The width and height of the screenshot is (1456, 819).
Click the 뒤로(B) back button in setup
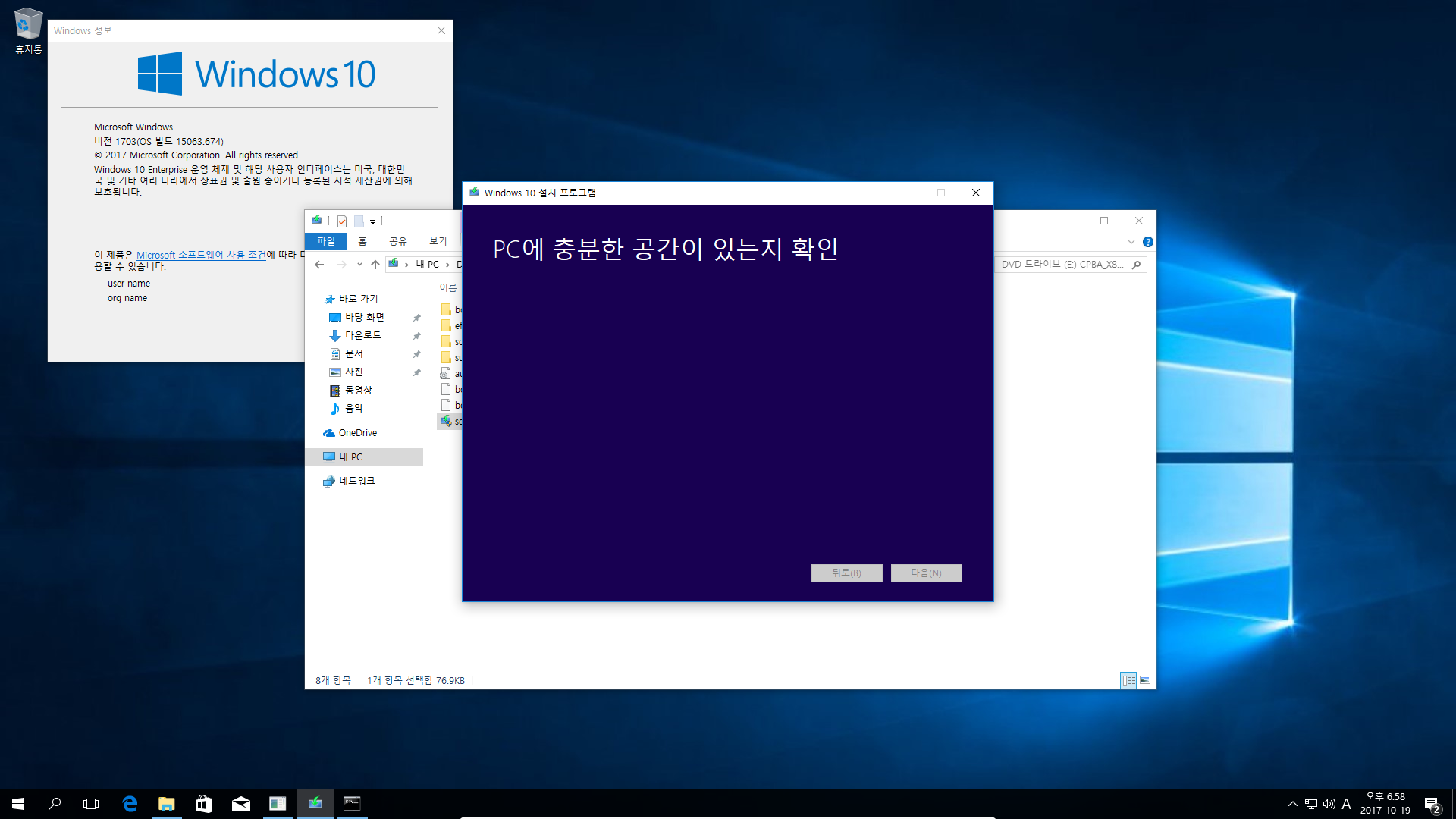click(846, 573)
